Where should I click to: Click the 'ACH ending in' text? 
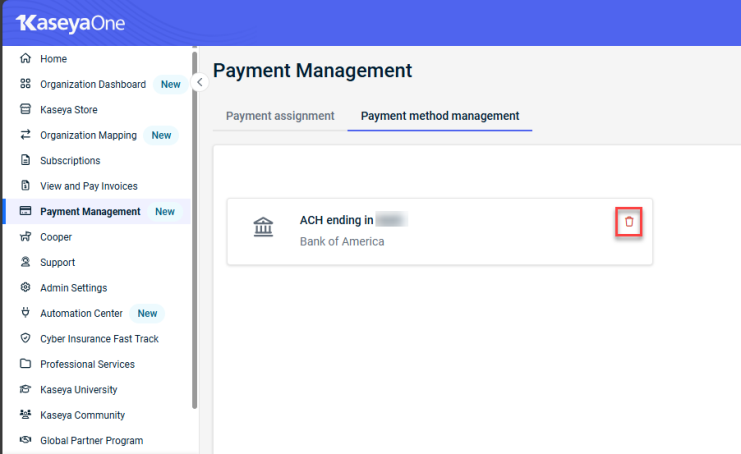coord(336,220)
